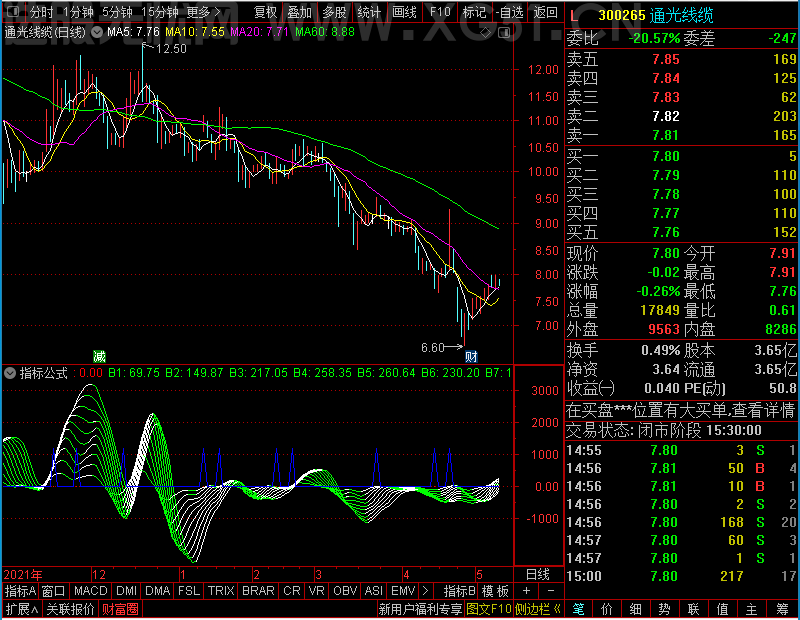Click the blue 财 marker on the chart

tap(471, 356)
